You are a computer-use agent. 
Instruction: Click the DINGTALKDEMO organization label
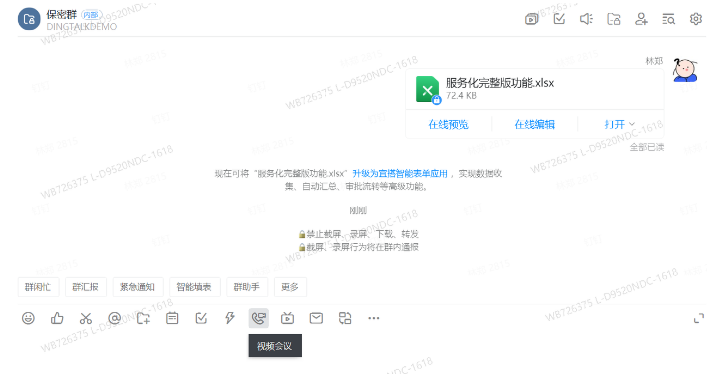pyautogui.click(x=82, y=27)
